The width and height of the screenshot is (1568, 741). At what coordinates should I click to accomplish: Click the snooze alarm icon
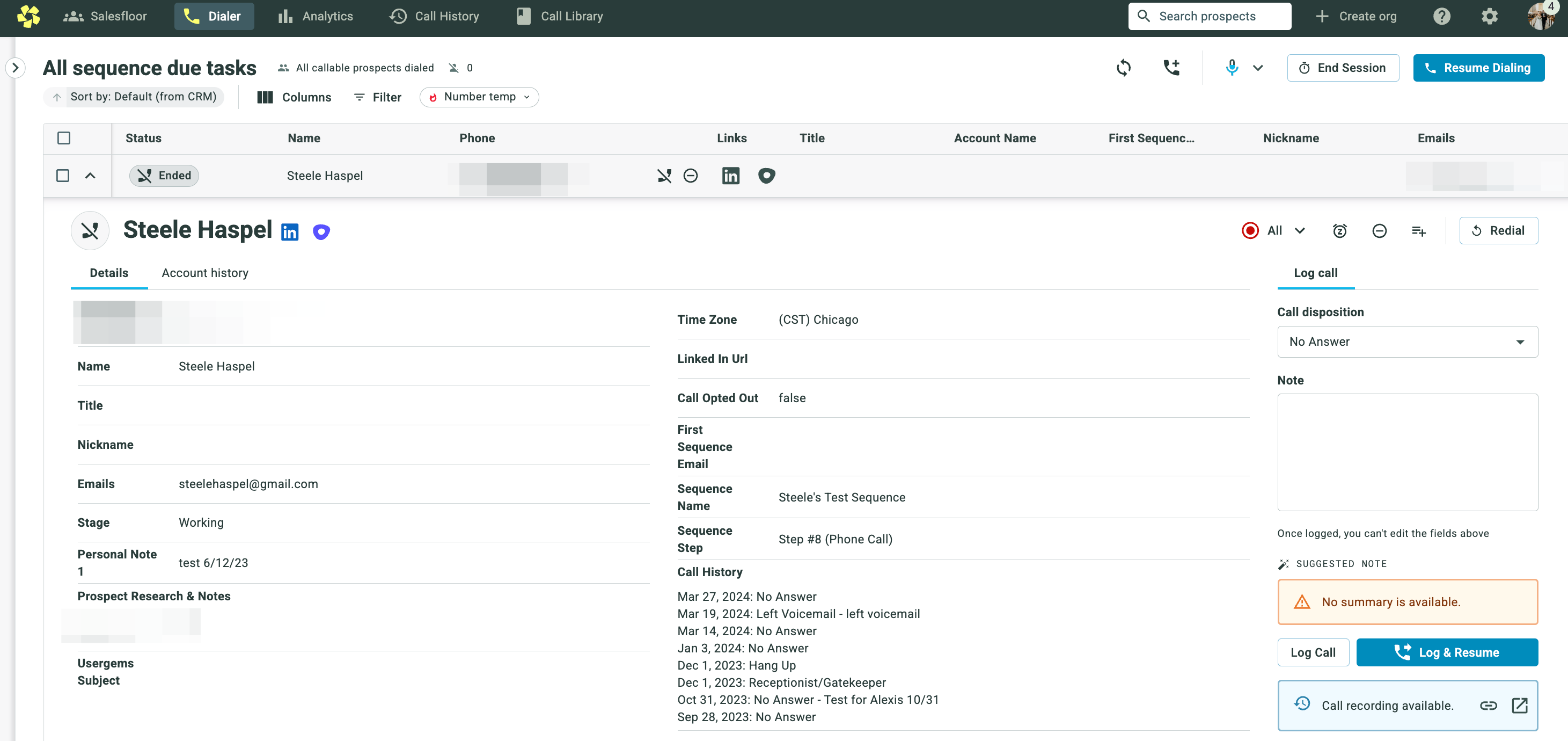coord(1340,231)
